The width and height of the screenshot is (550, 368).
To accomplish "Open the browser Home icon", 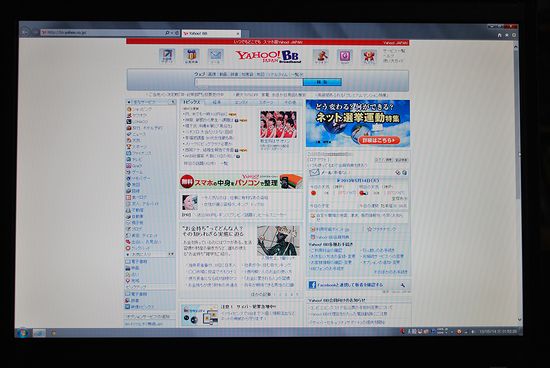I will [x=499, y=35].
